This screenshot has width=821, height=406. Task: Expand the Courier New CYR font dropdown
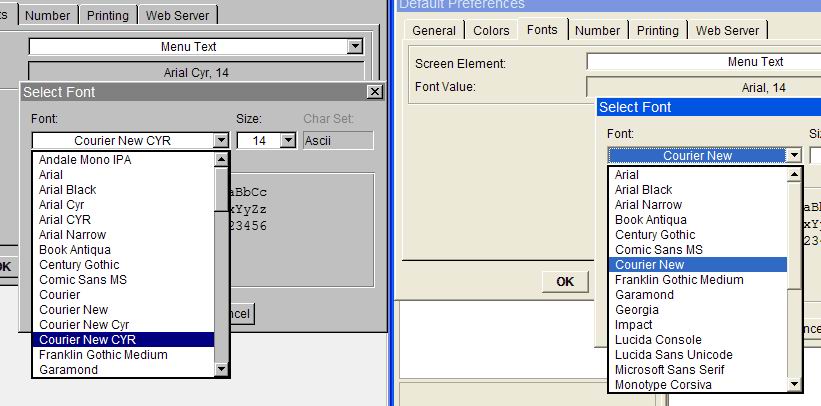point(221,141)
